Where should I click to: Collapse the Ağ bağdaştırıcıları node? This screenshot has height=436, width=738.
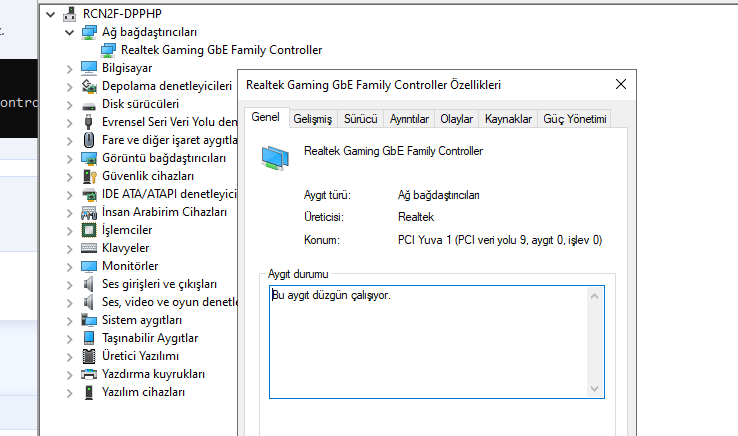pos(68,32)
